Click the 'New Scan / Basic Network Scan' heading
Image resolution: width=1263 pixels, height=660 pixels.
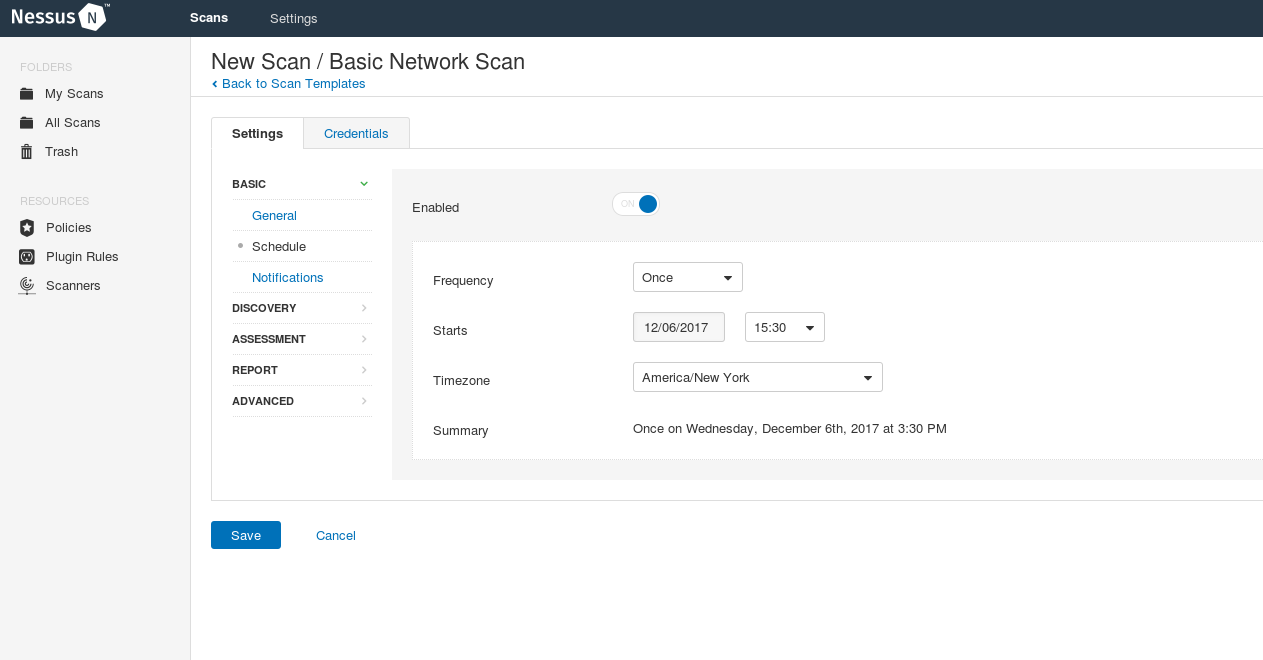click(x=368, y=61)
